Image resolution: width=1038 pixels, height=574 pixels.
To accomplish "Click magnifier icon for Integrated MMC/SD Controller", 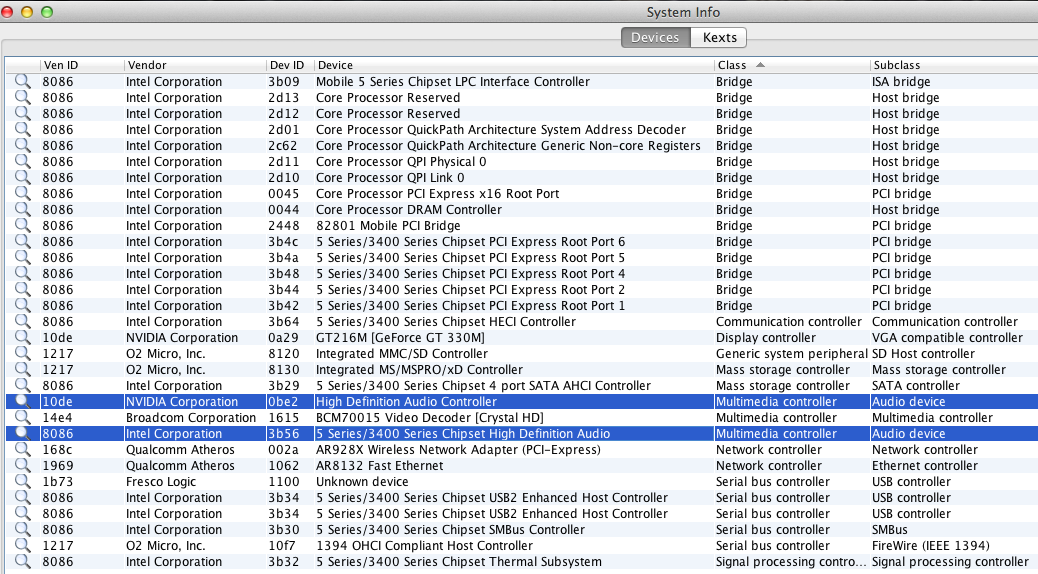I will click(21, 354).
